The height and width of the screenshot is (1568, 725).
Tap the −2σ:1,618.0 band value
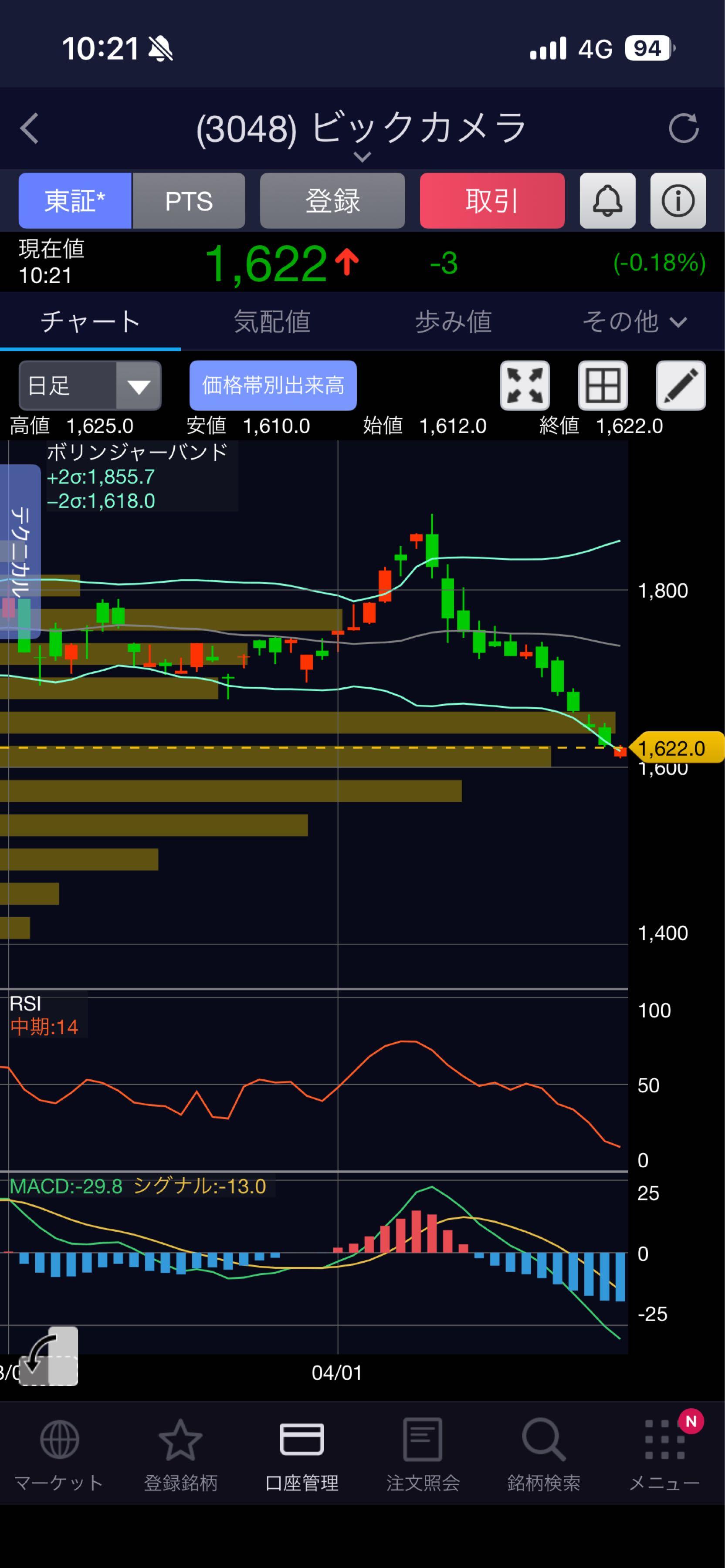(101, 501)
